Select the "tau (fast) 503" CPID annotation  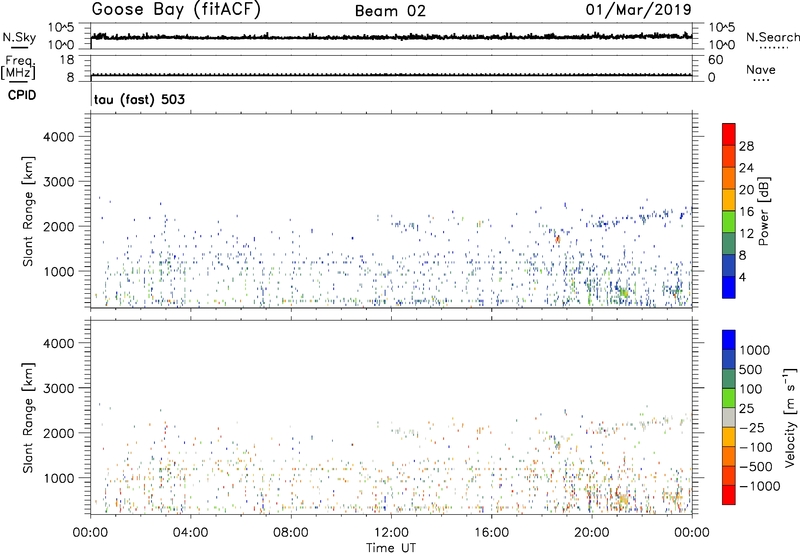[x=139, y=99]
